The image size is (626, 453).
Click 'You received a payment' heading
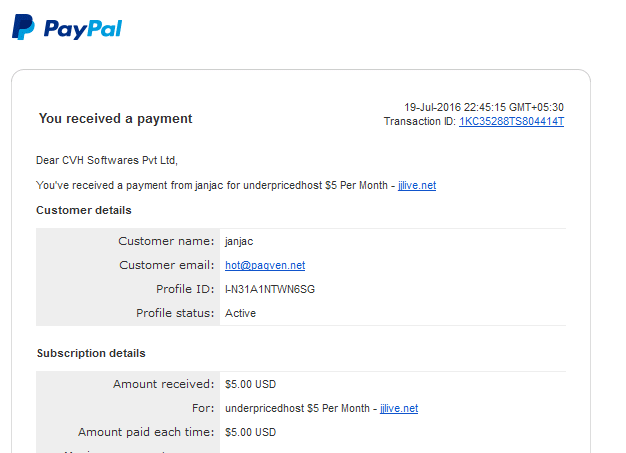tap(115, 119)
